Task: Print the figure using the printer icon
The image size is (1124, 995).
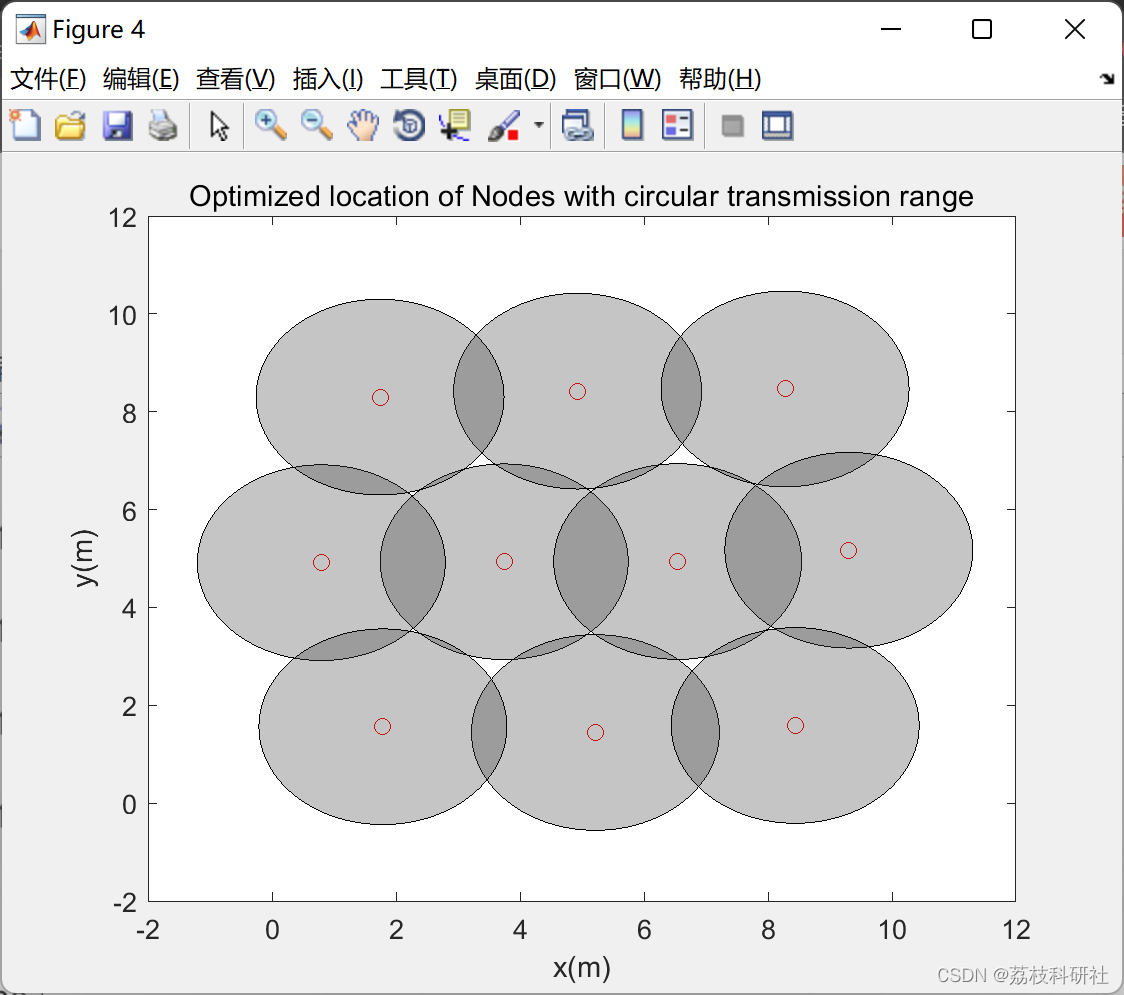Action: click(x=163, y=125)
